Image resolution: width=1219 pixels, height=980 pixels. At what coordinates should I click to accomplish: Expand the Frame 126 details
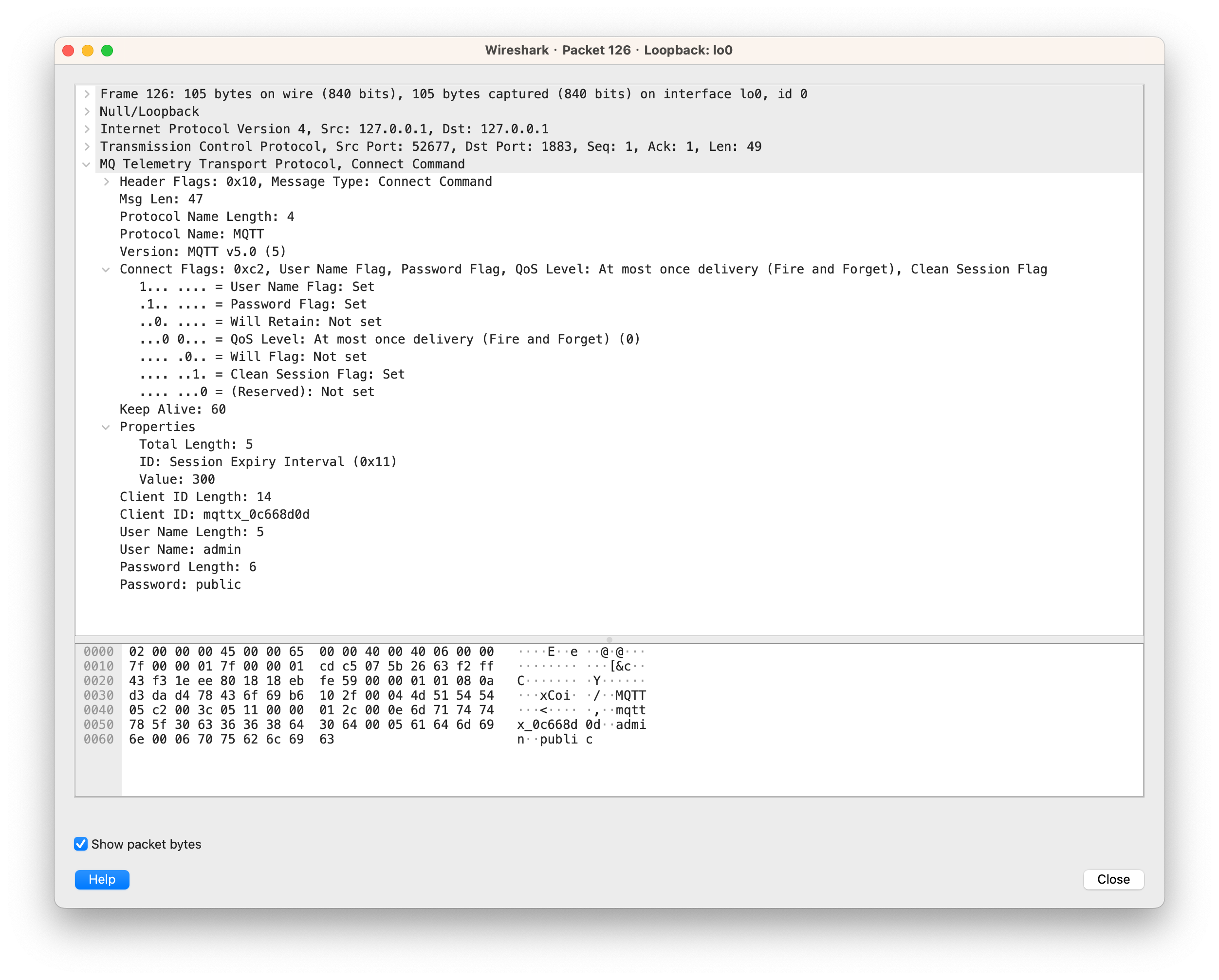point(87,94)
